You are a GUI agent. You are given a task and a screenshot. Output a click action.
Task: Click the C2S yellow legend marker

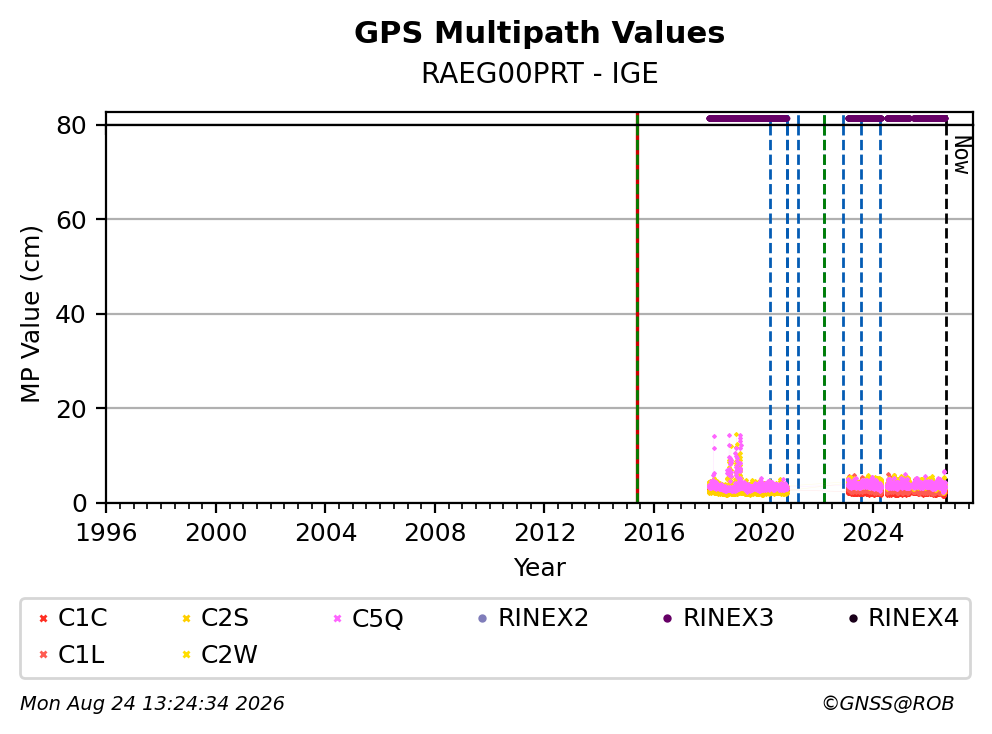coord(186,618)
